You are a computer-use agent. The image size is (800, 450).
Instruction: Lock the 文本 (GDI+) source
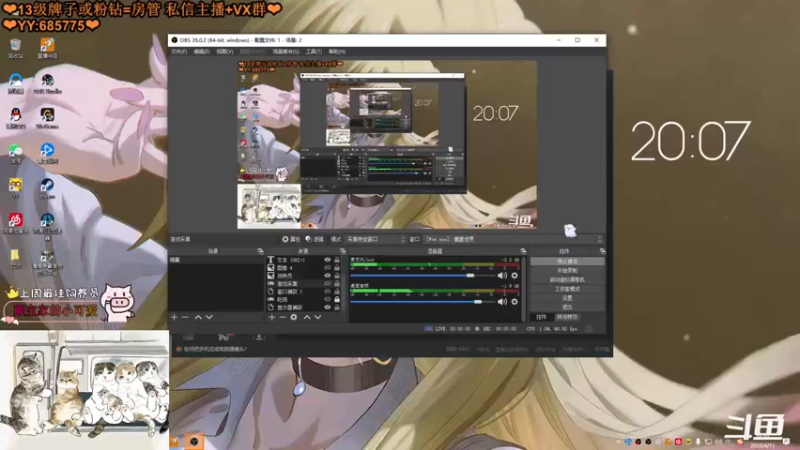pyautogui.click(x=337, y=260)
